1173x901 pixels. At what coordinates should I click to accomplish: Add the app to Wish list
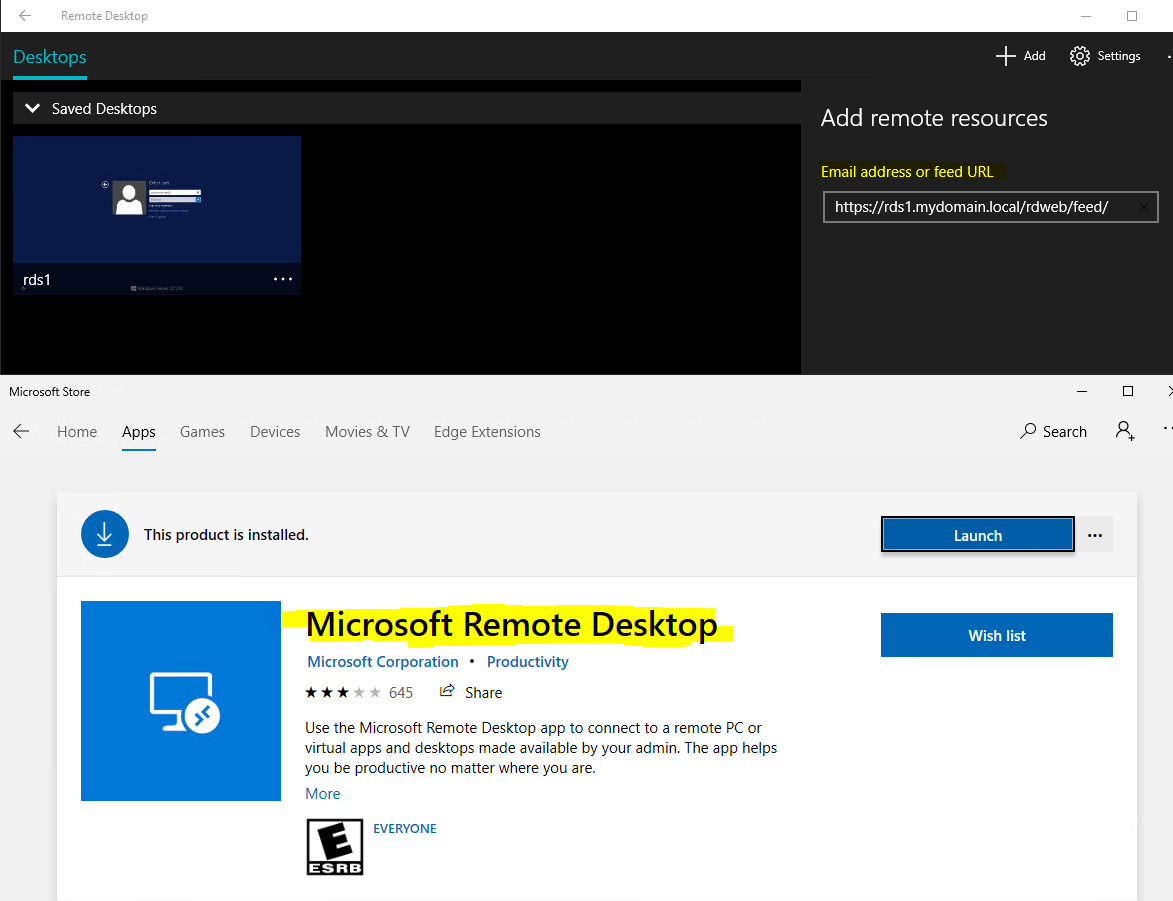[x=996, y=635]
